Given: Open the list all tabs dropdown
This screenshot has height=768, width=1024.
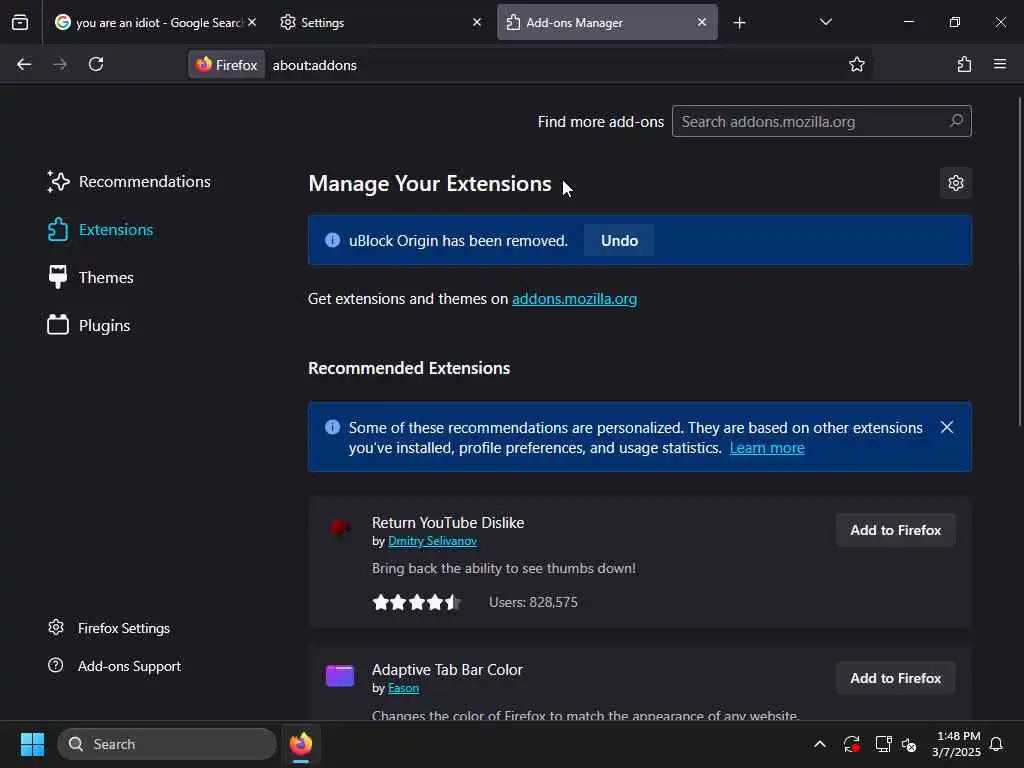Looking at the screenshot, I should click(x=825, y=22).
